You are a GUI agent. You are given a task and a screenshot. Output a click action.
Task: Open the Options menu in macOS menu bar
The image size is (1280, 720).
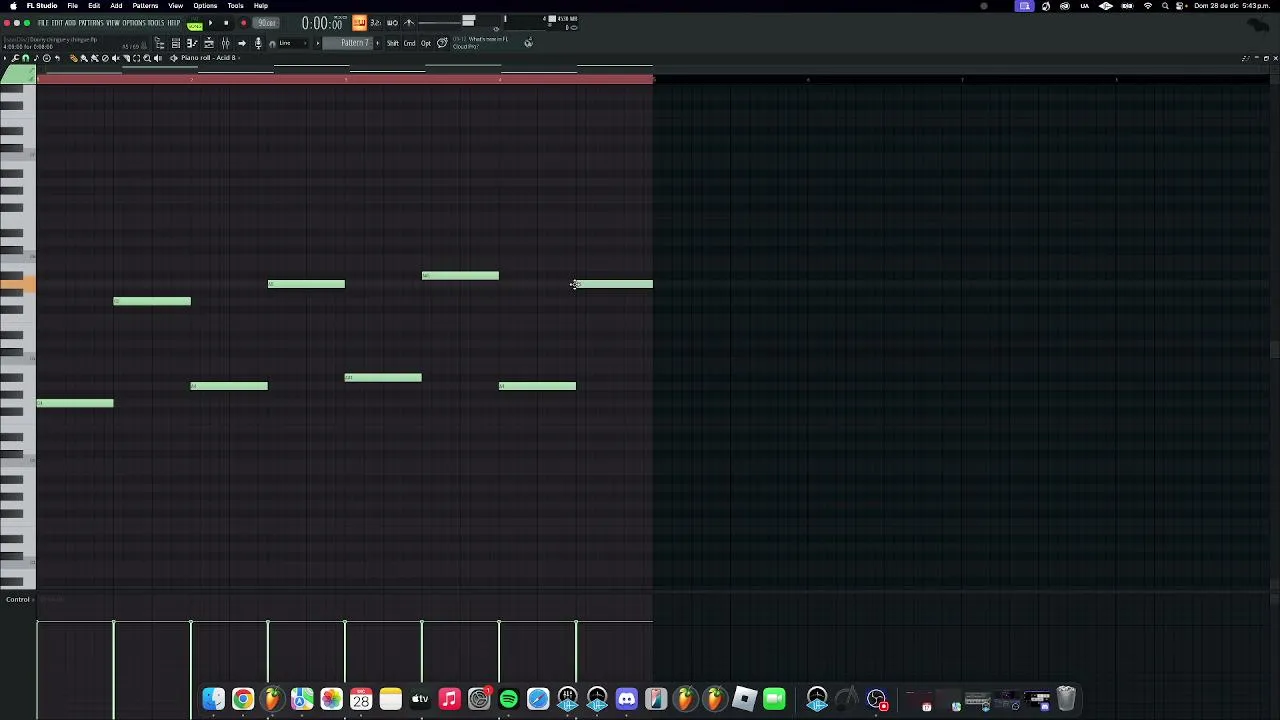coord(205,6)
